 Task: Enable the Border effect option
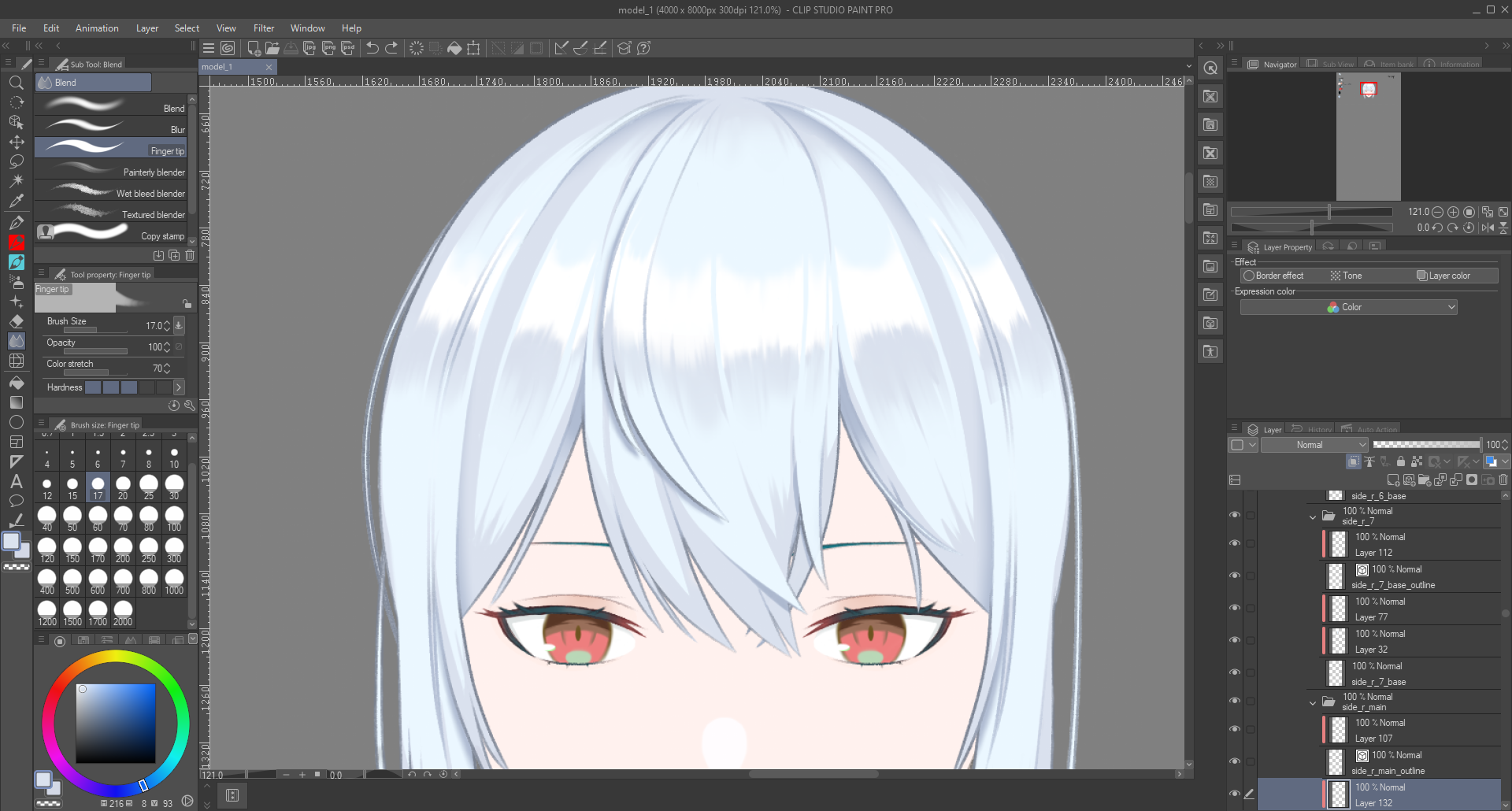coord(1249,276)
